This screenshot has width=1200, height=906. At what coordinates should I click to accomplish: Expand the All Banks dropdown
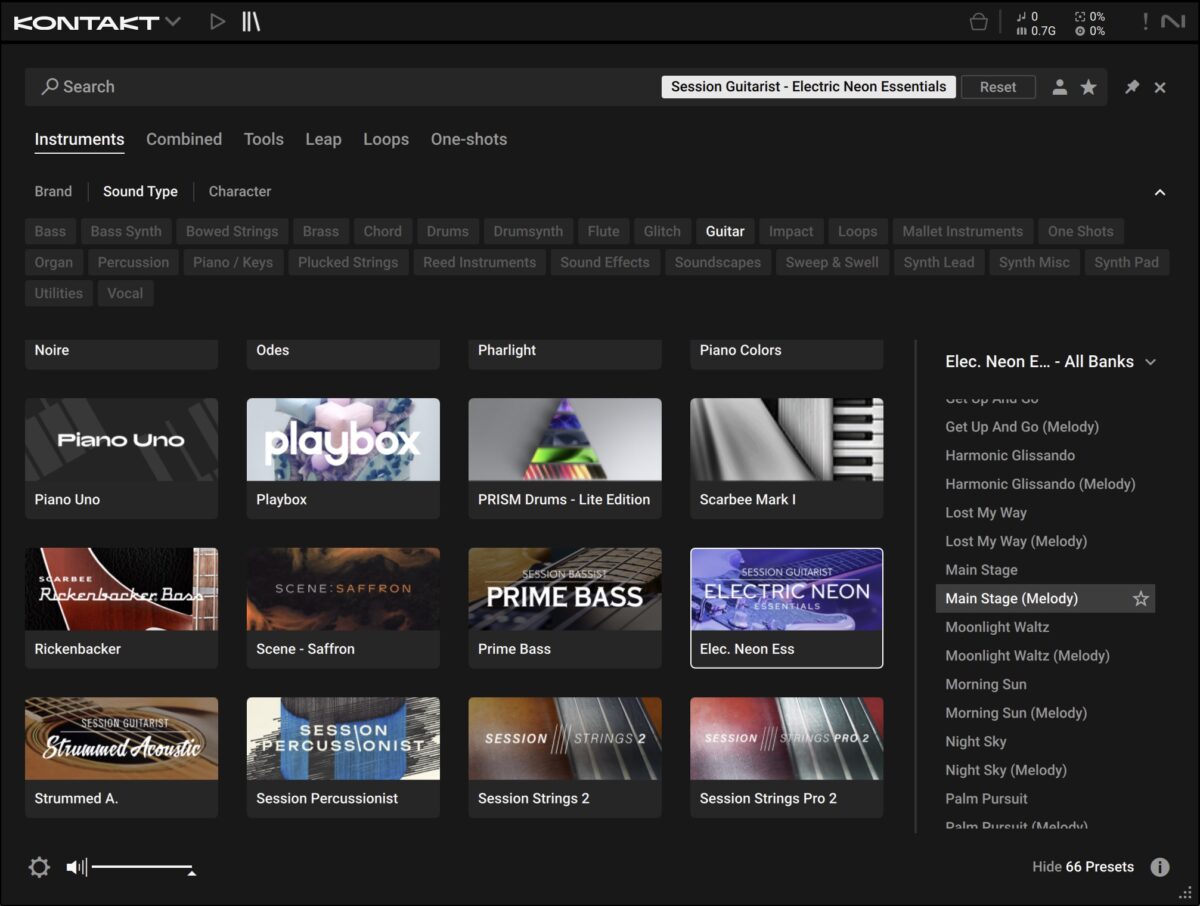(1150, 362)
